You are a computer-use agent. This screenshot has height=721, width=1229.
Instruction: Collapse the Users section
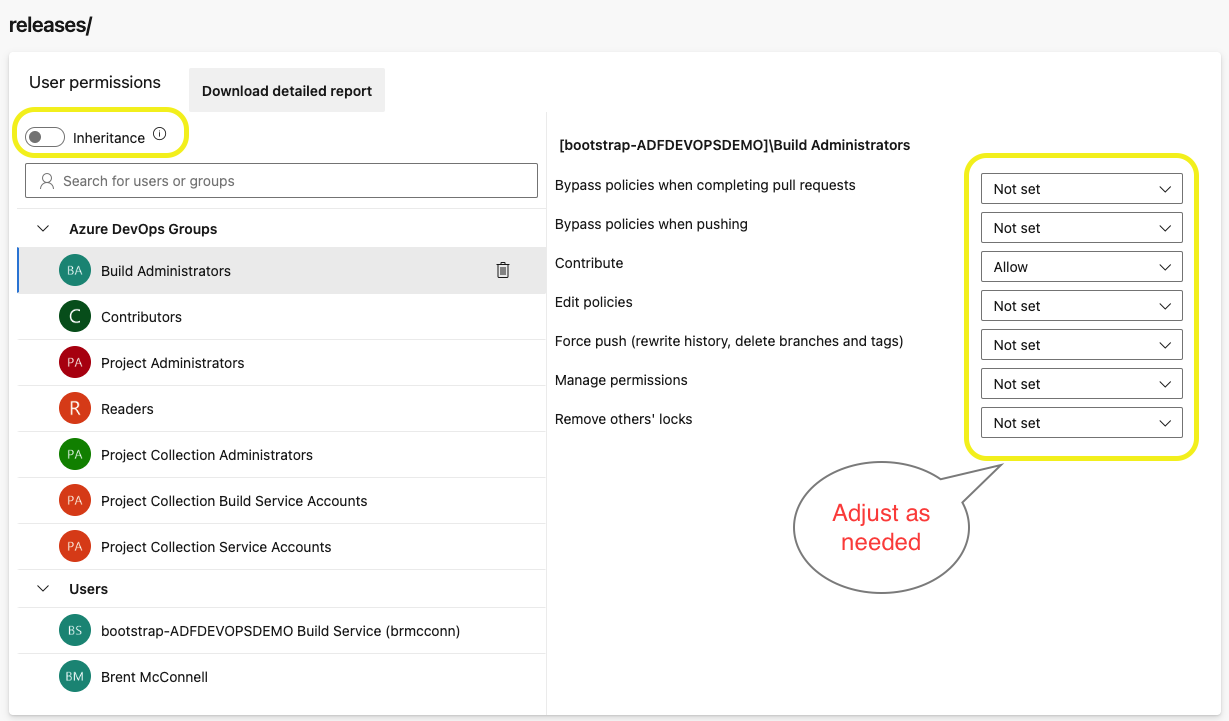click(x=43, y=589)
